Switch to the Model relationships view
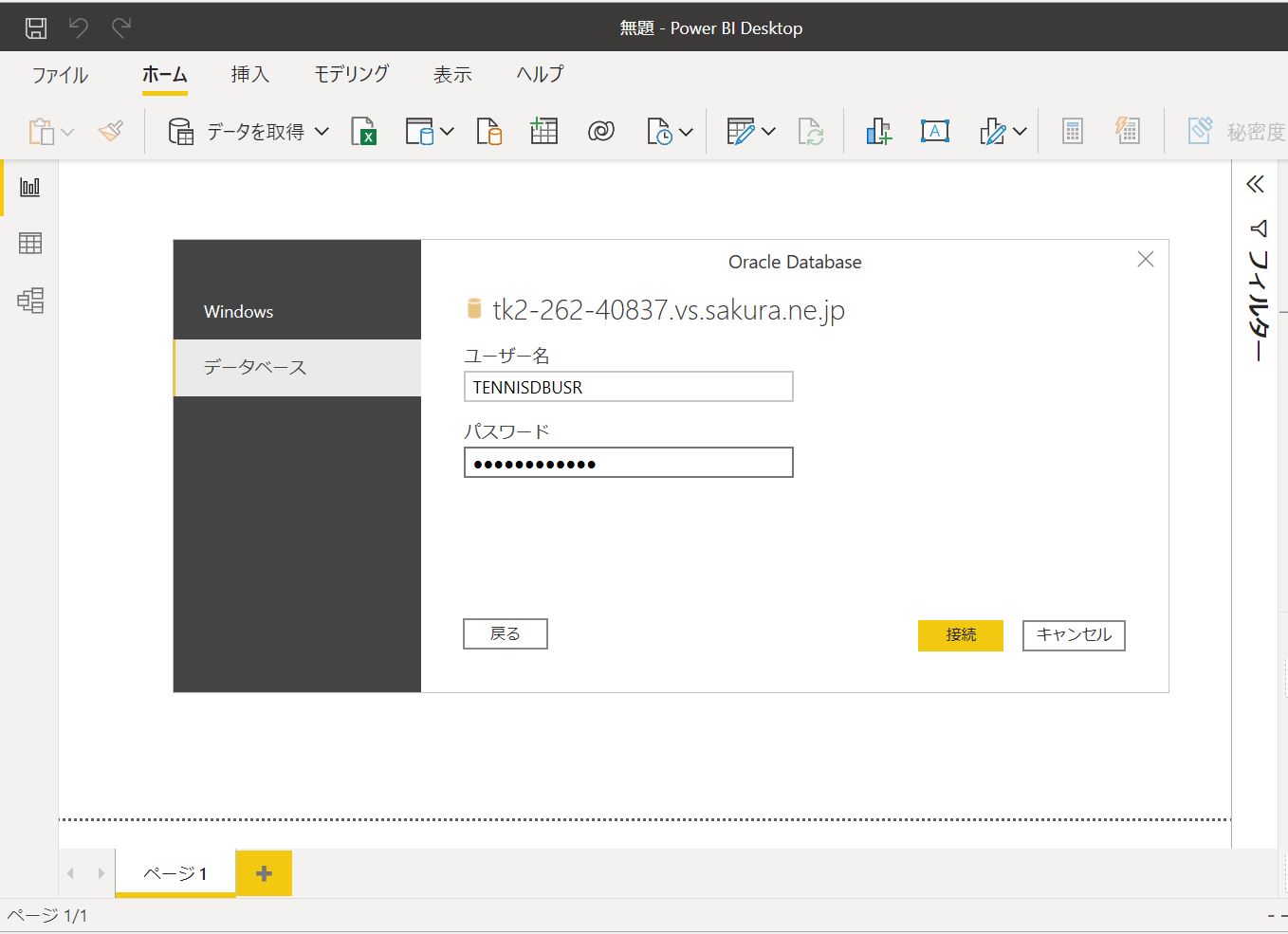 click(x=30, y=301)
